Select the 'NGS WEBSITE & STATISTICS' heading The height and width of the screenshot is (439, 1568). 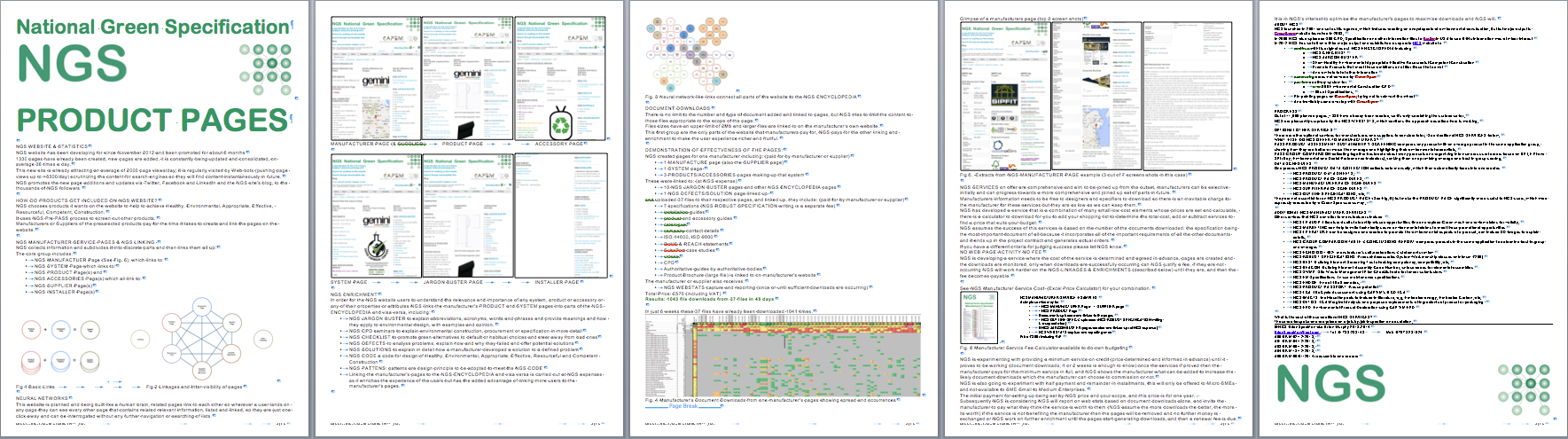[x=52, y=146]
